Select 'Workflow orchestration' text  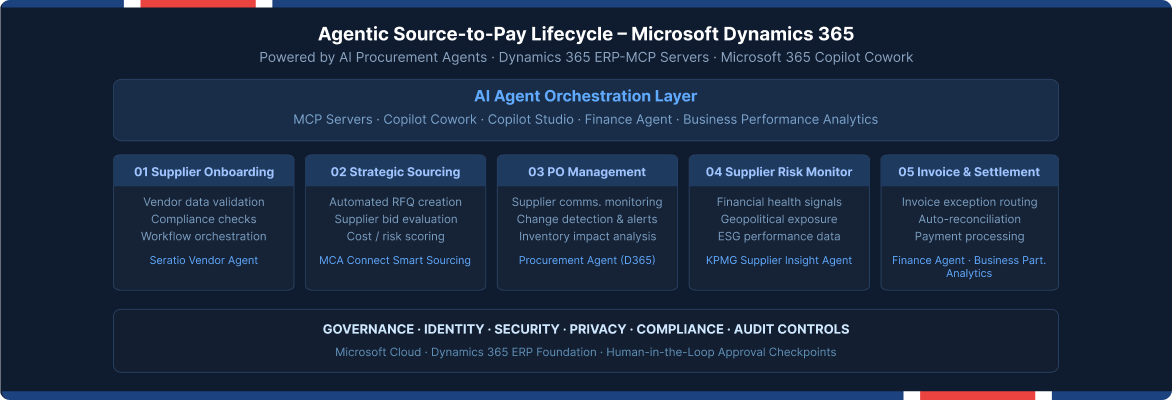pyautogui.click(x=204, y=236)
